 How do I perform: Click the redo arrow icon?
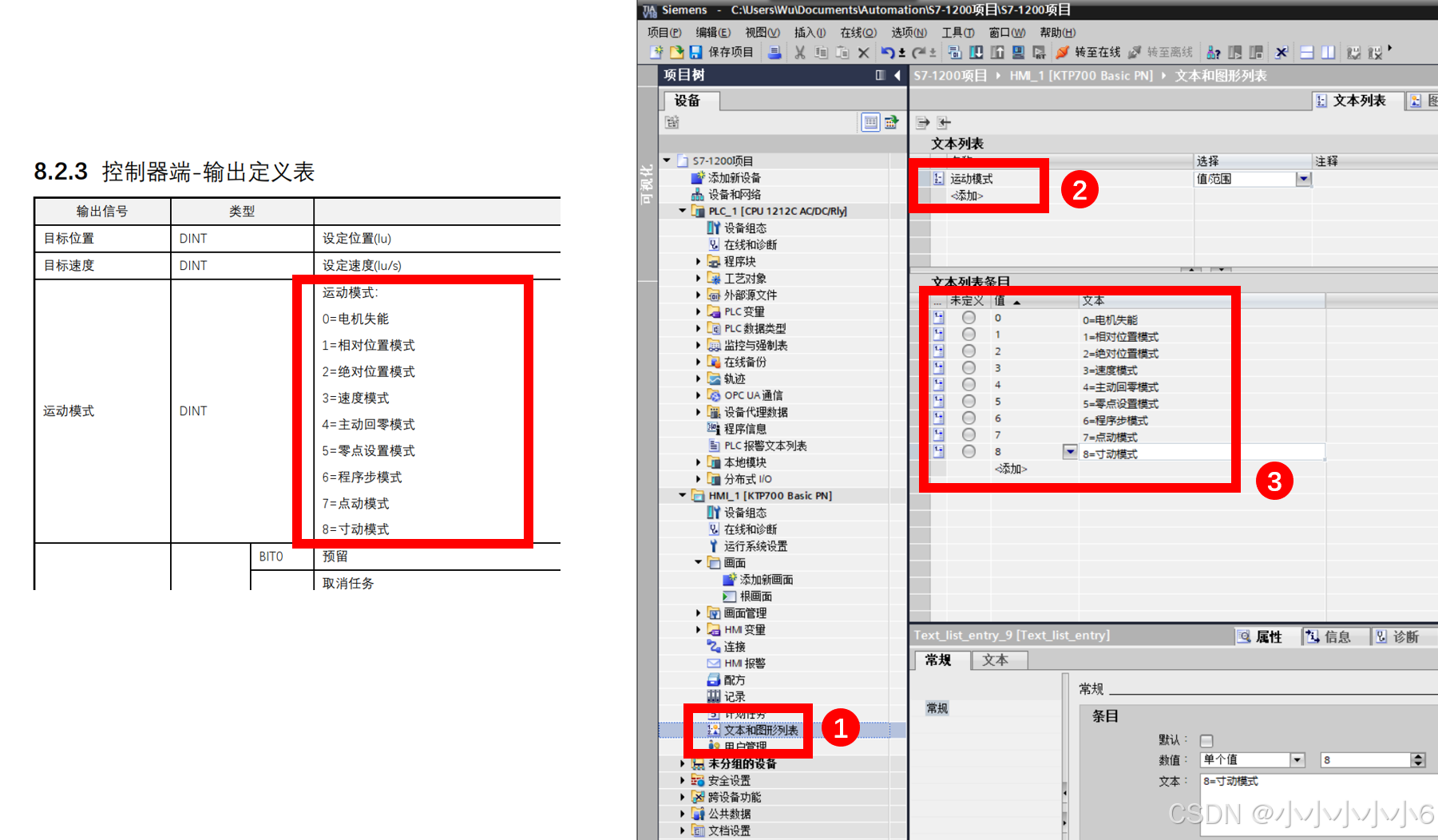[919, 53]
